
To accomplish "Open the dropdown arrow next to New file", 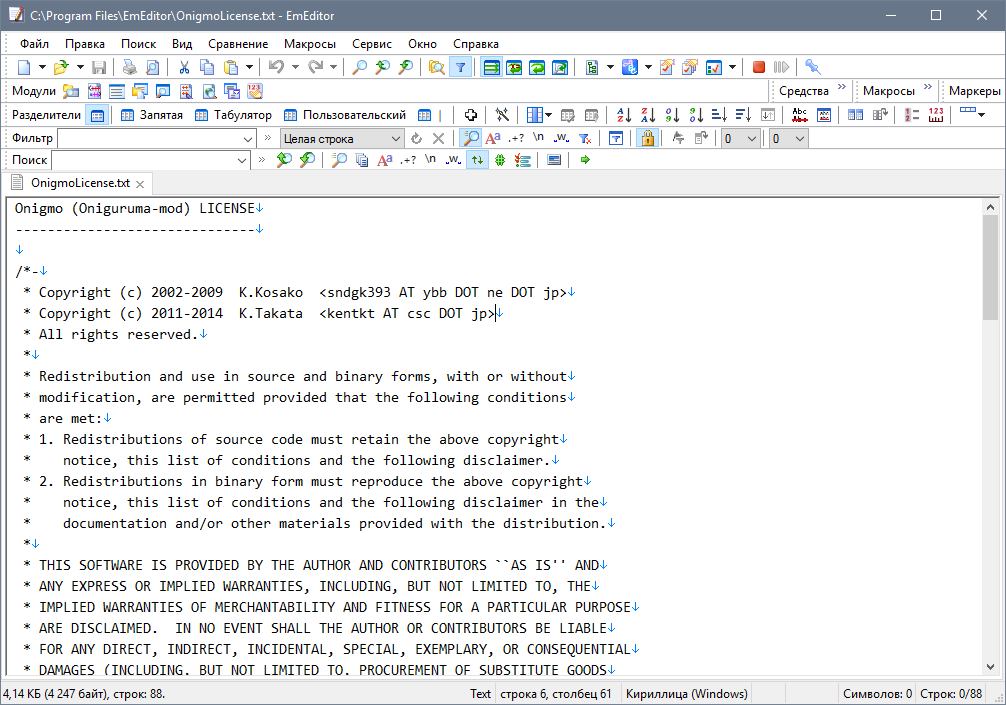I will (x=42, y=67).
